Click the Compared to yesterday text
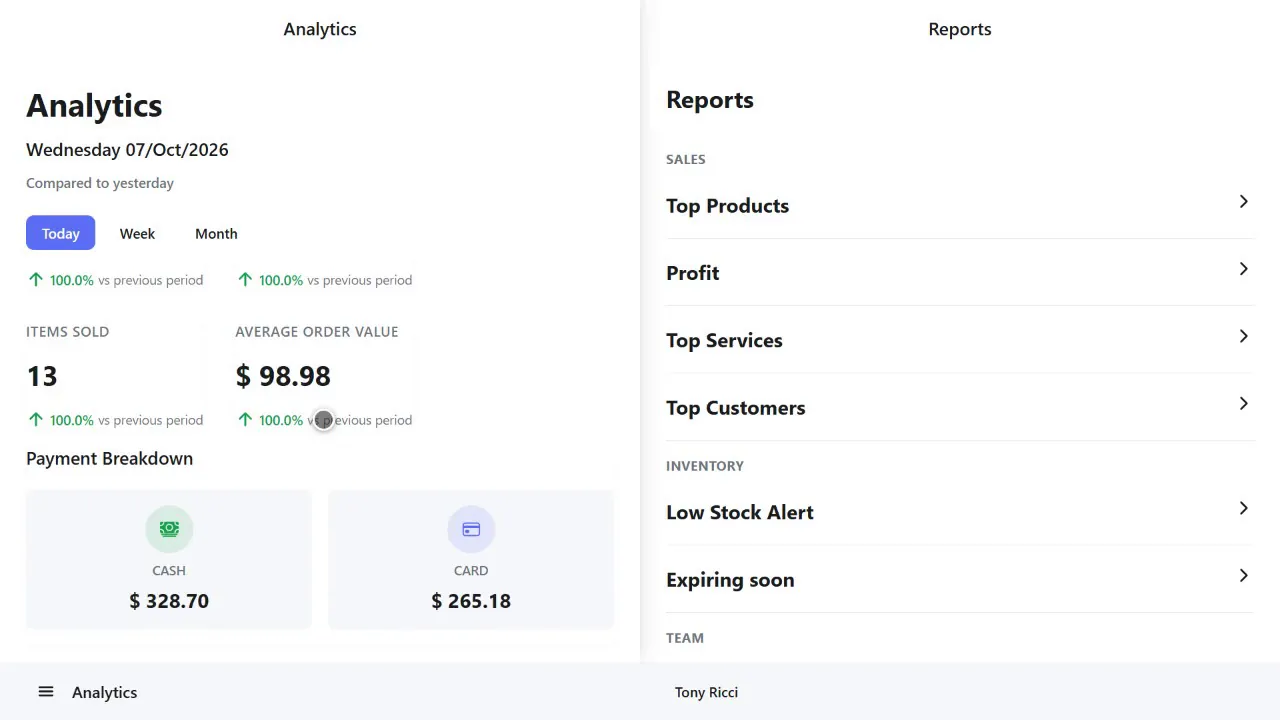This screenshot has width=1280, height=720. pos(100,183)
